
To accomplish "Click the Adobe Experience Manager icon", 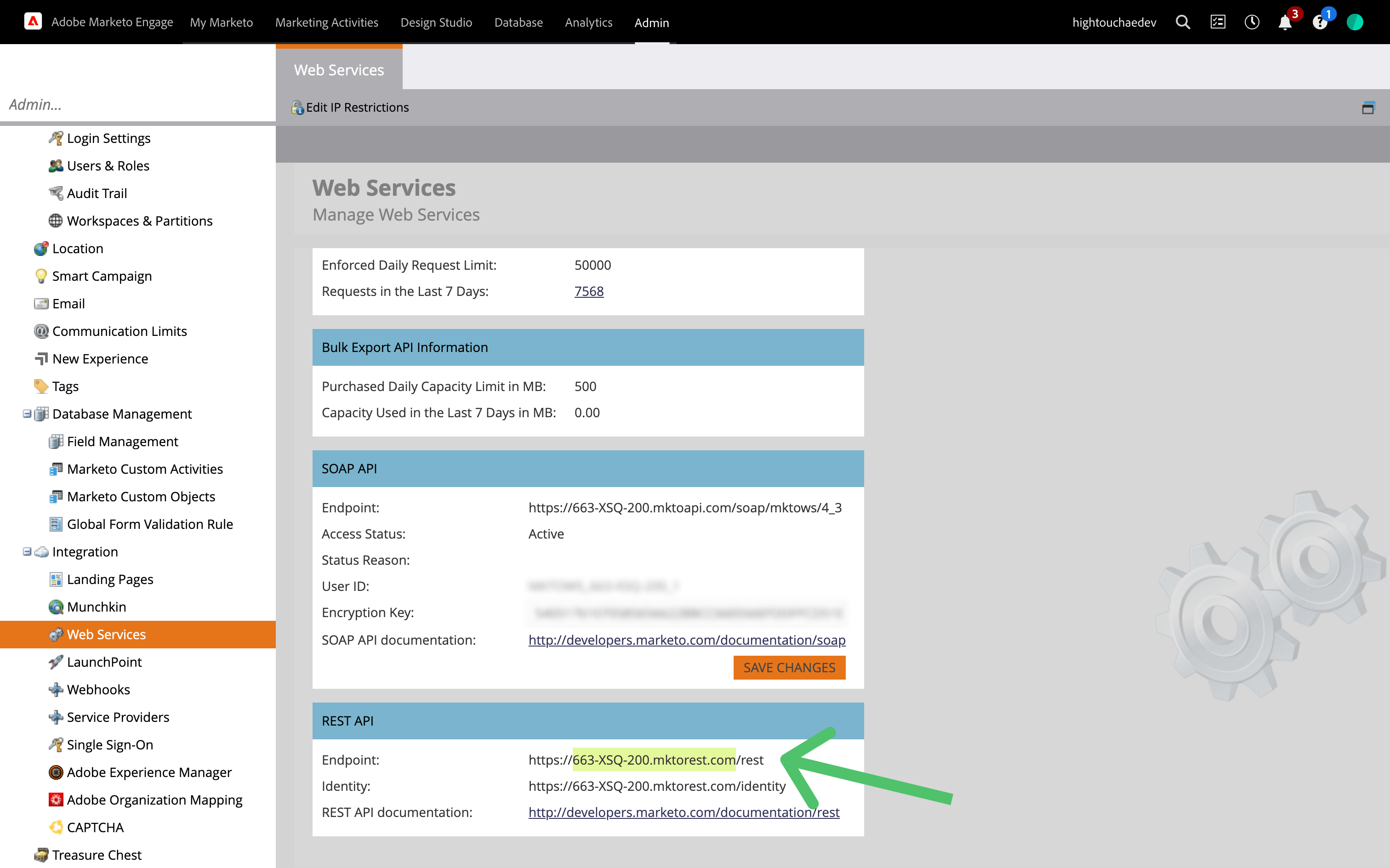I will [x=56, y=772].
